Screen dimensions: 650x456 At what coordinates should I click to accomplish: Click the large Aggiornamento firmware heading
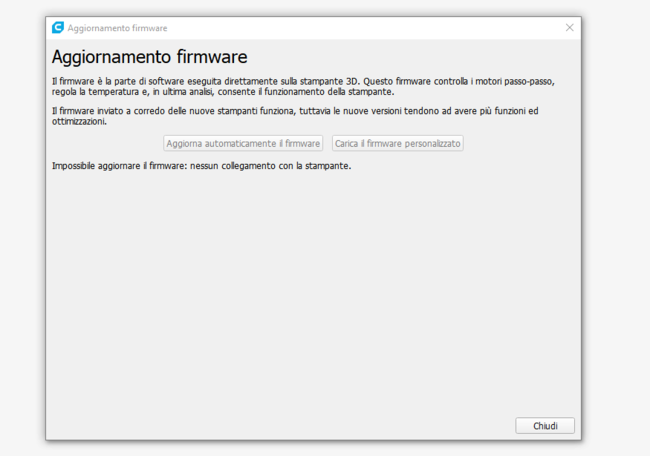point(150,57)
